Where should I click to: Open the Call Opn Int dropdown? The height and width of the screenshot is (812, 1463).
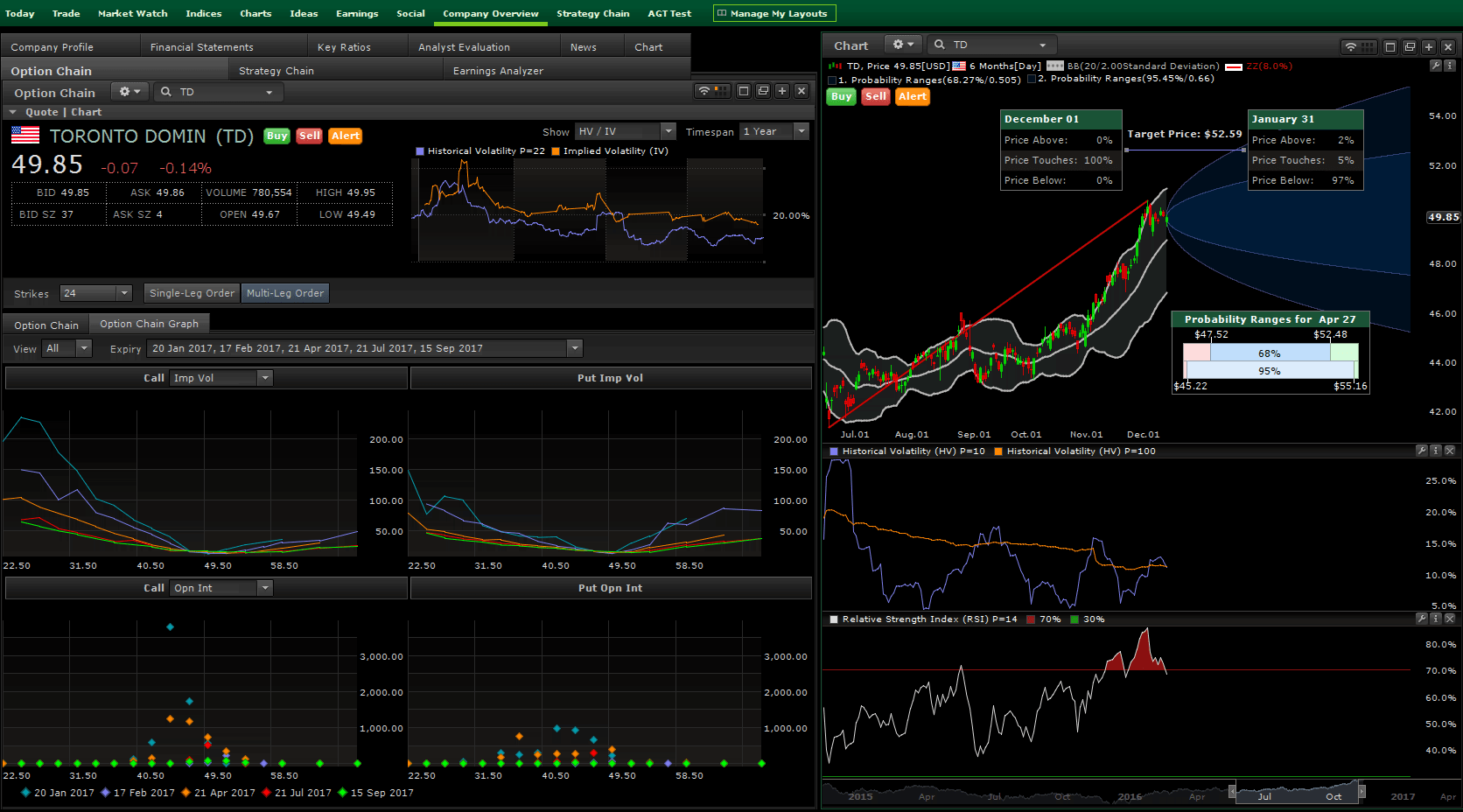(222, 588)
